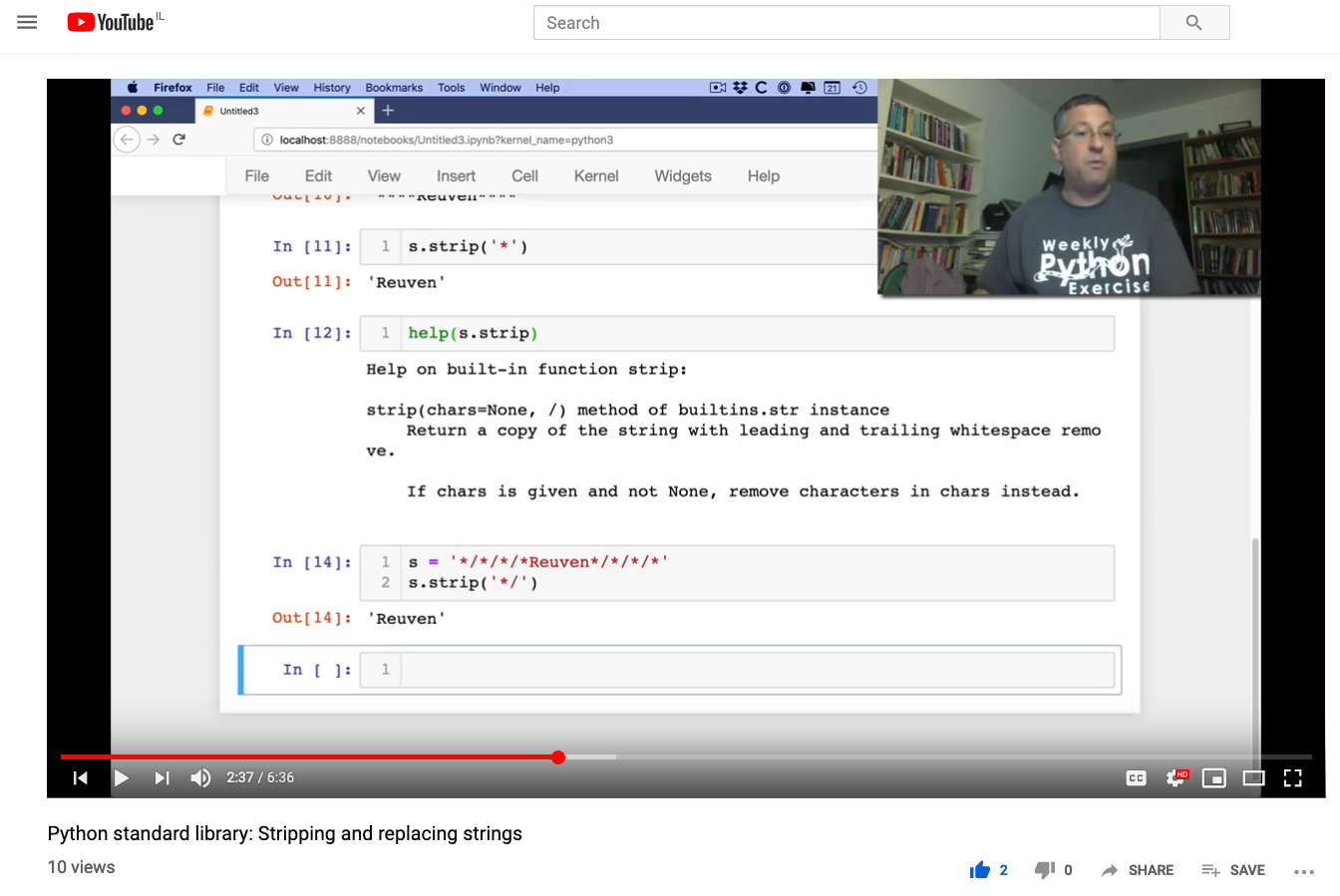Mute the video volume speaker icon
1340x896 pixels.
point(200,777)
